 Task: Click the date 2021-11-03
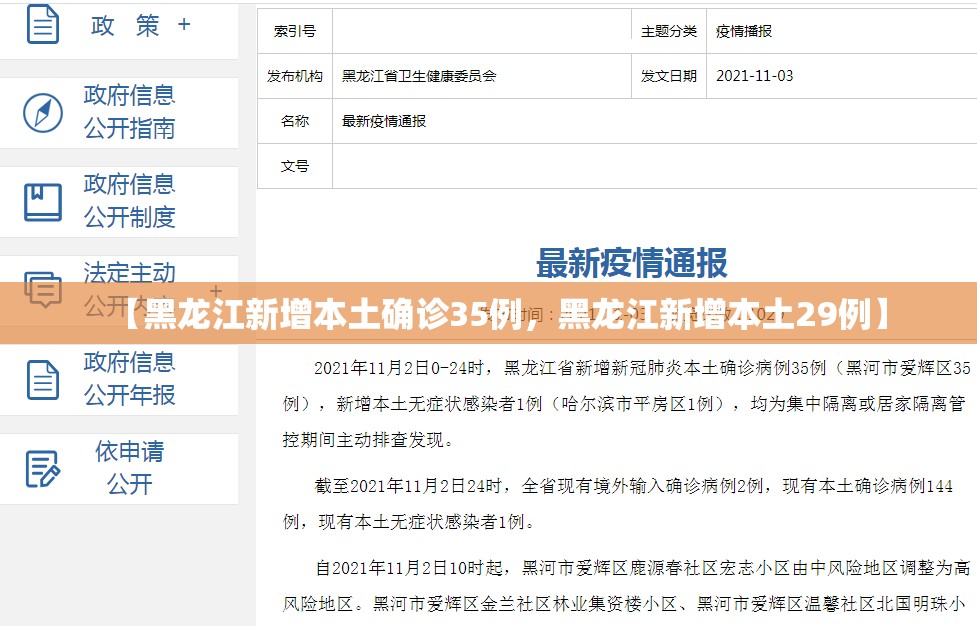pyautogui.click(x=755, y=76)
